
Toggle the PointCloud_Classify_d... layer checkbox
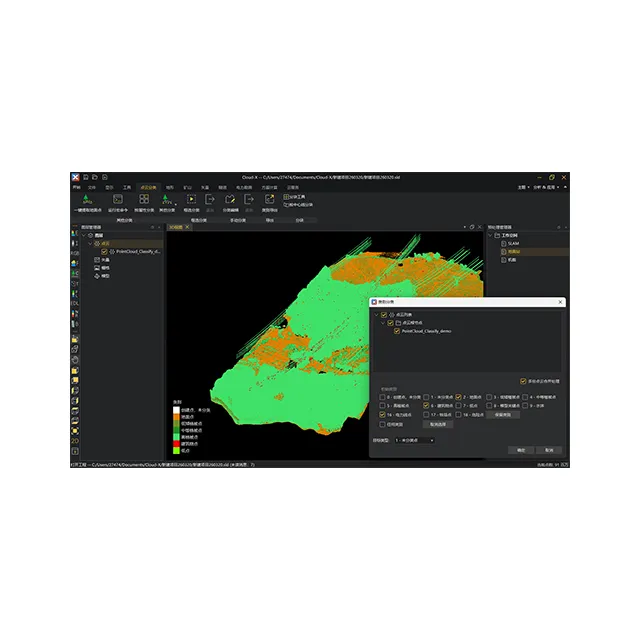click(104, 252)
